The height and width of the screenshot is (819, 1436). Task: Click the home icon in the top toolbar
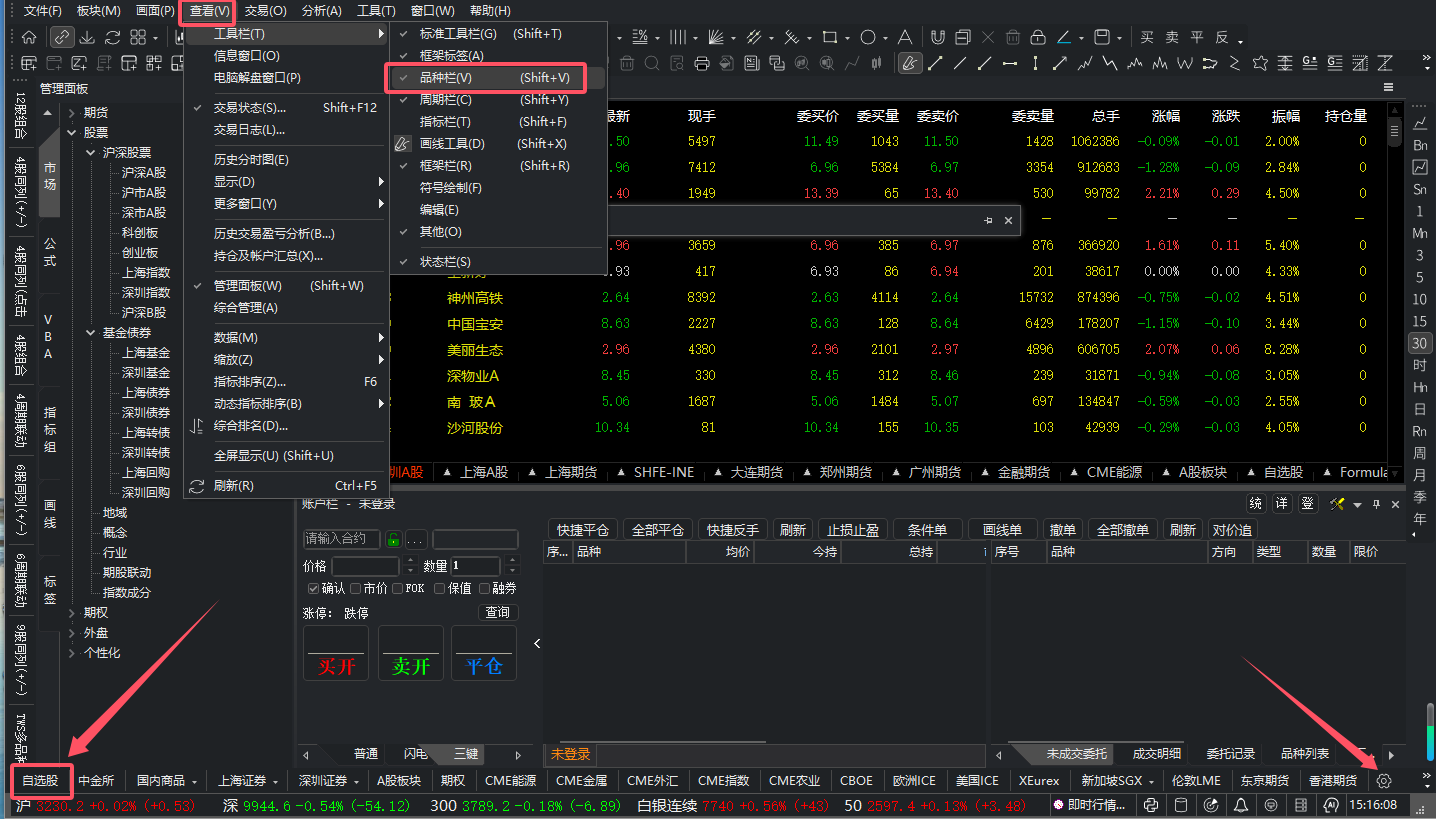[29, 37]
